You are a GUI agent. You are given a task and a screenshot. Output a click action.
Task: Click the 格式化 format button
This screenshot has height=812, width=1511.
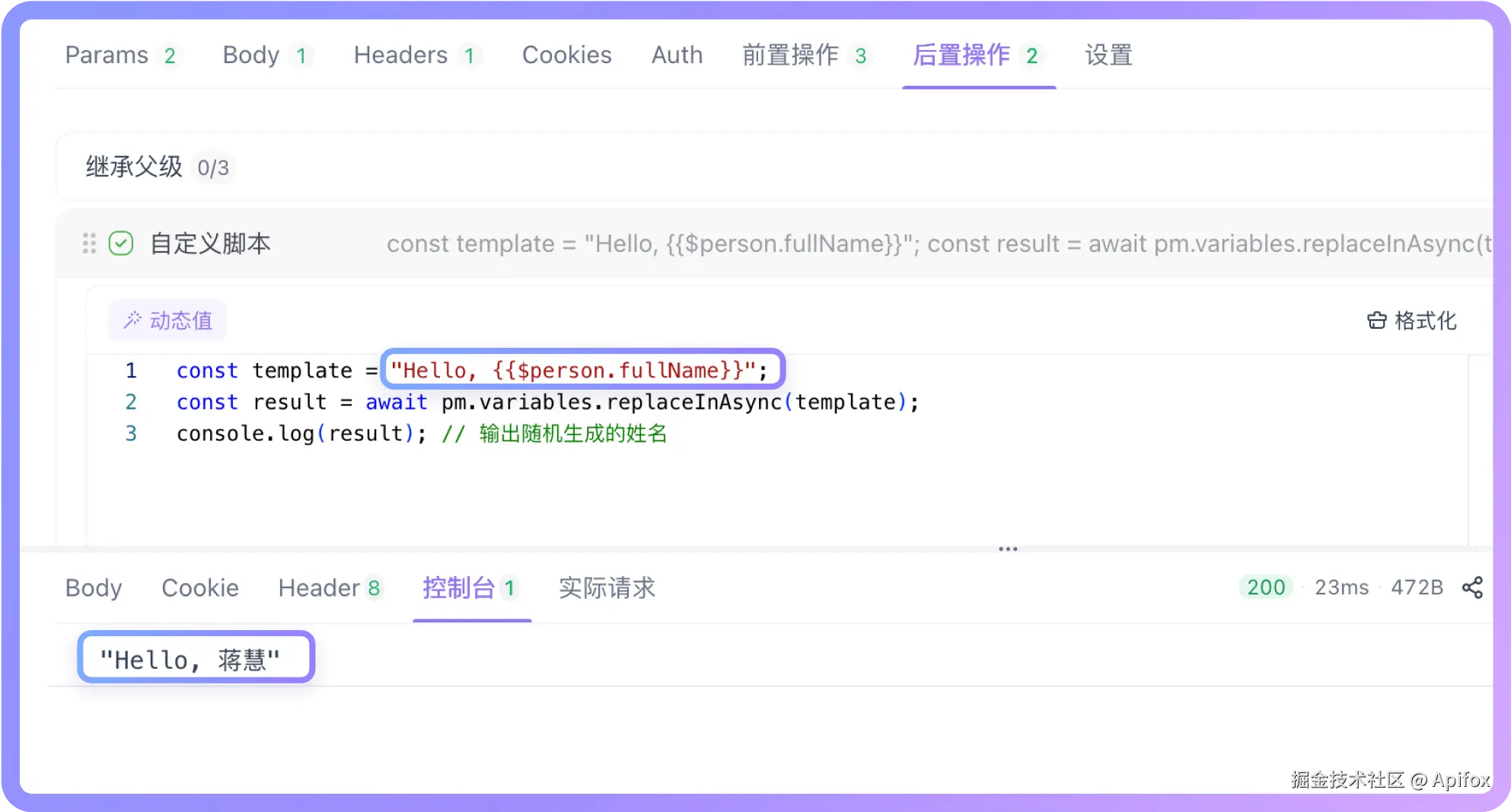click(x=1412, y=320)
